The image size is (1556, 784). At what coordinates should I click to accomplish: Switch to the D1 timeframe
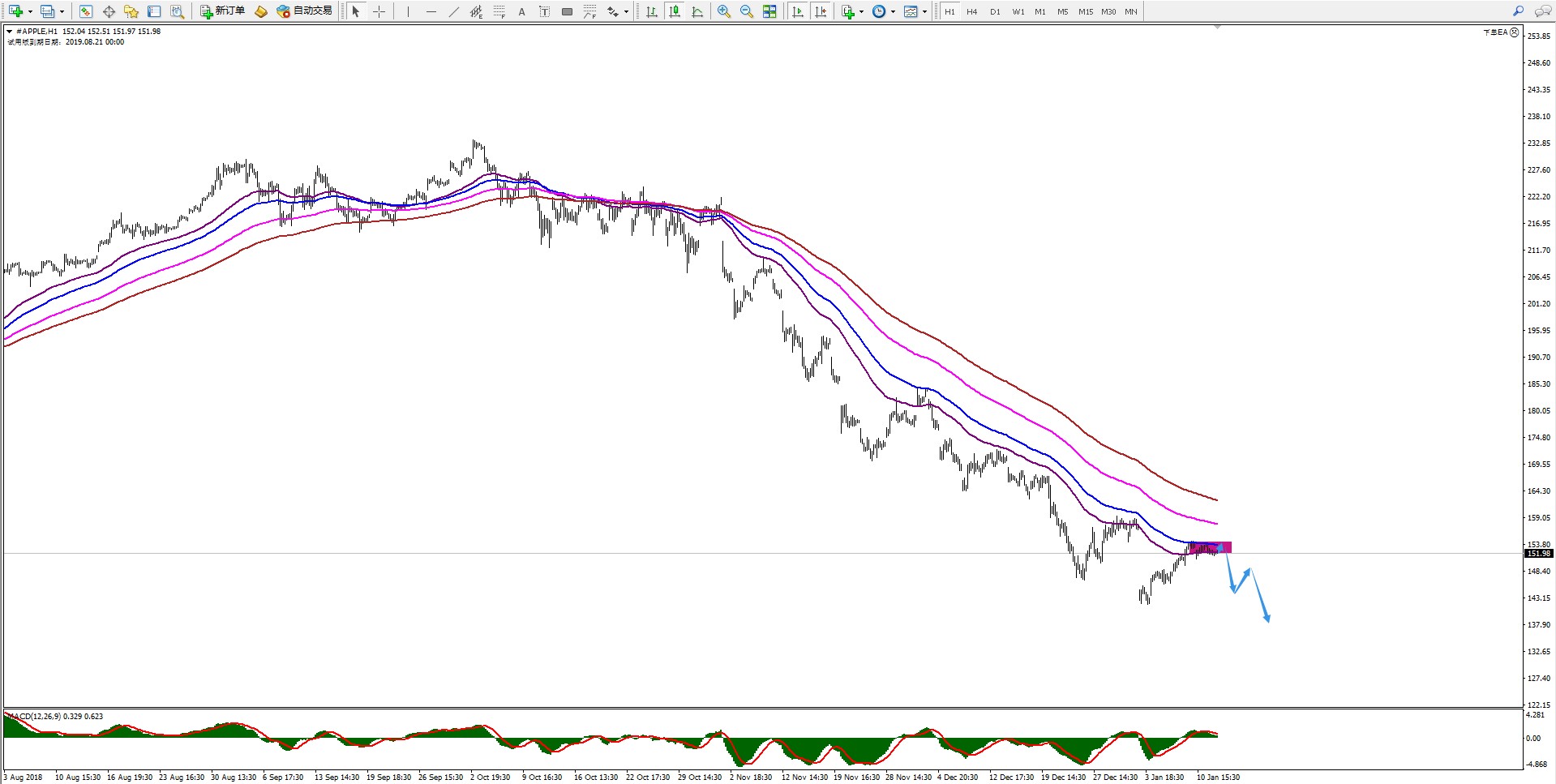click(x=995, y=11)
